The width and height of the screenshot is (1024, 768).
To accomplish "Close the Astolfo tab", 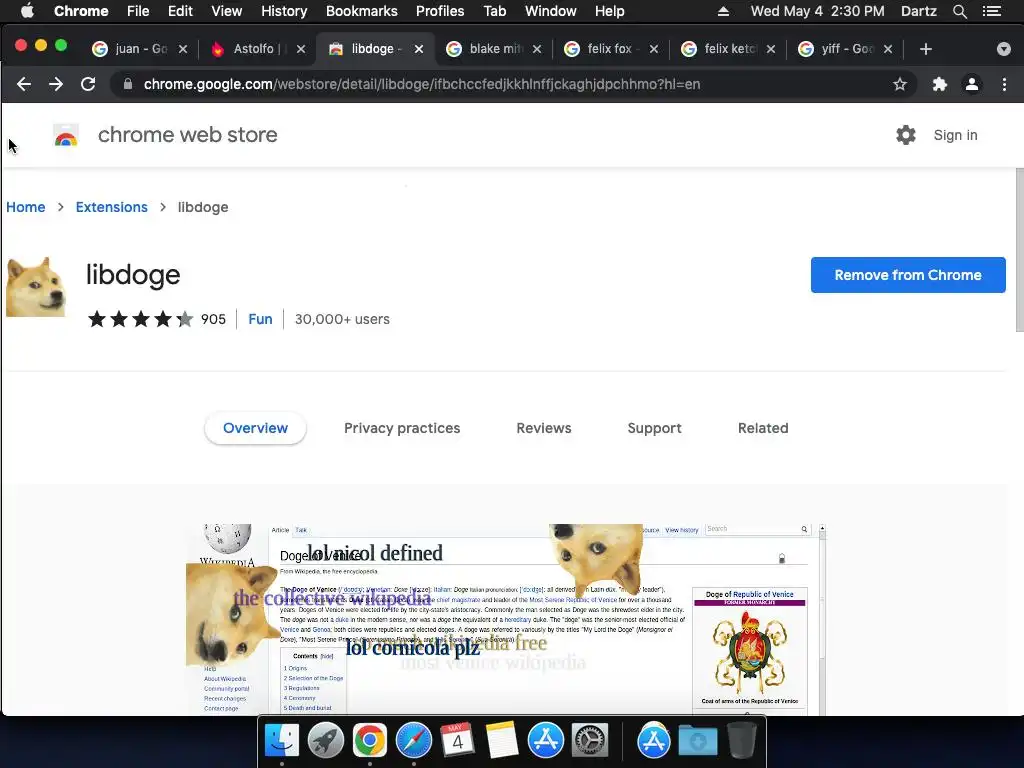I will pos(300,49).
